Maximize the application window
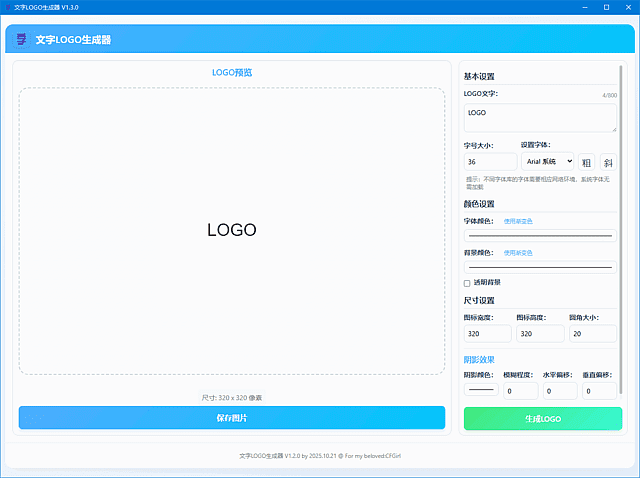Viewport: 640px width, 478px height. (604, 6)
